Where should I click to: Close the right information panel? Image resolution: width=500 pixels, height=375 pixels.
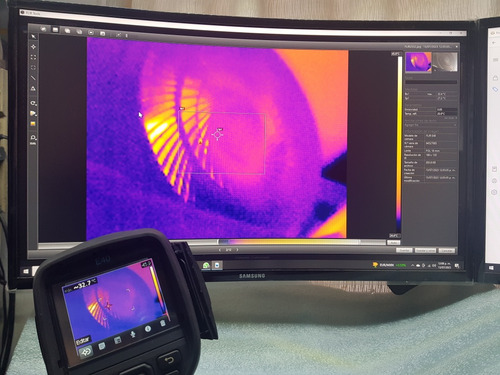click(x=456, y=47)
